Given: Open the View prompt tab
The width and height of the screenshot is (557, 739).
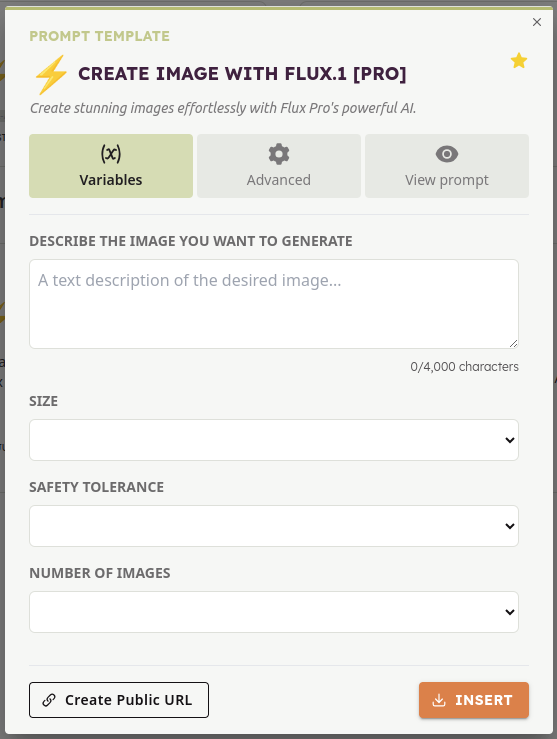Looking at the screenshot, I should tap(447, 166).
